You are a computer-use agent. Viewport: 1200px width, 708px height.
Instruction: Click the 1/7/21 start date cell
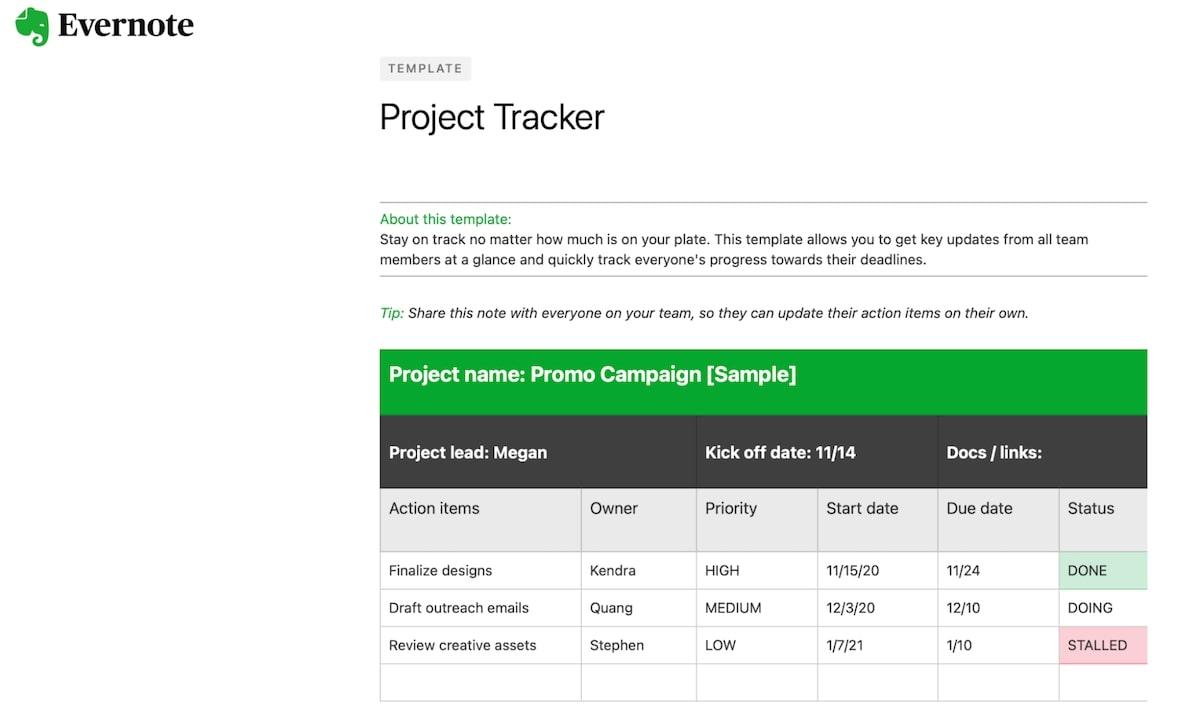click(x=846, y=645)
